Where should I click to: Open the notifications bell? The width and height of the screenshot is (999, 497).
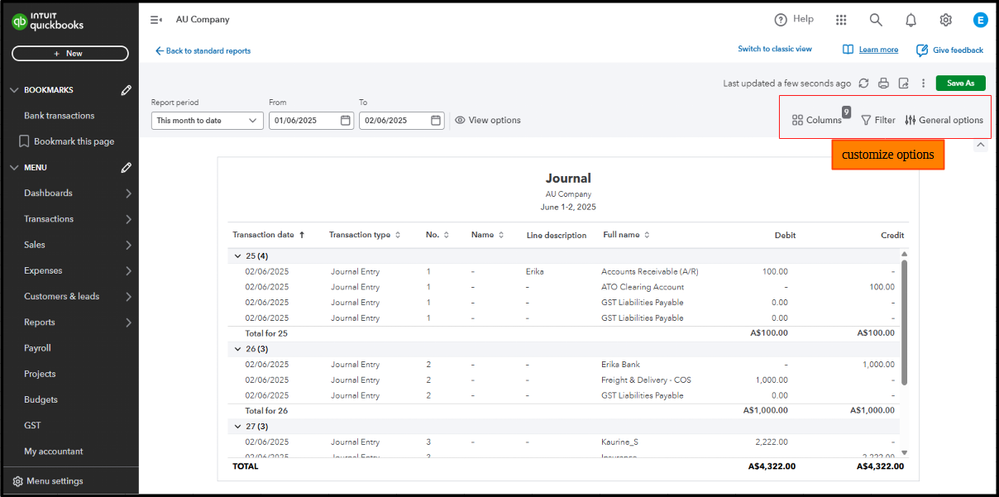tap(911, 20)
